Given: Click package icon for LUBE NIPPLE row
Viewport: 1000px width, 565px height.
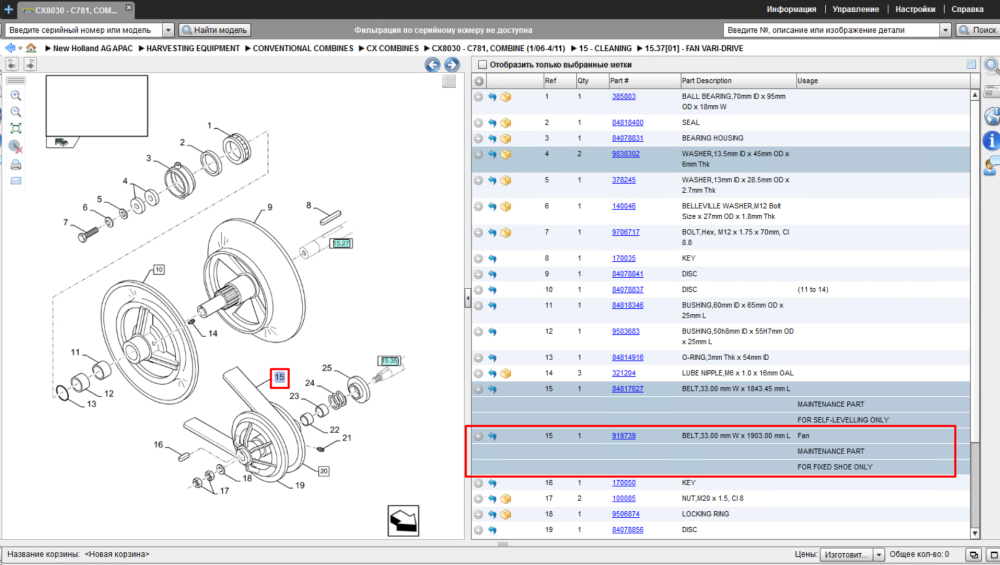Looking at the screenshot, I should click(506, 374).
